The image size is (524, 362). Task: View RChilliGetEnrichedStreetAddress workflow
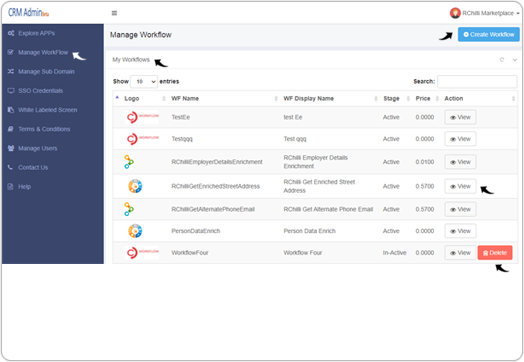pyautogui.click(x=460, y=187)
